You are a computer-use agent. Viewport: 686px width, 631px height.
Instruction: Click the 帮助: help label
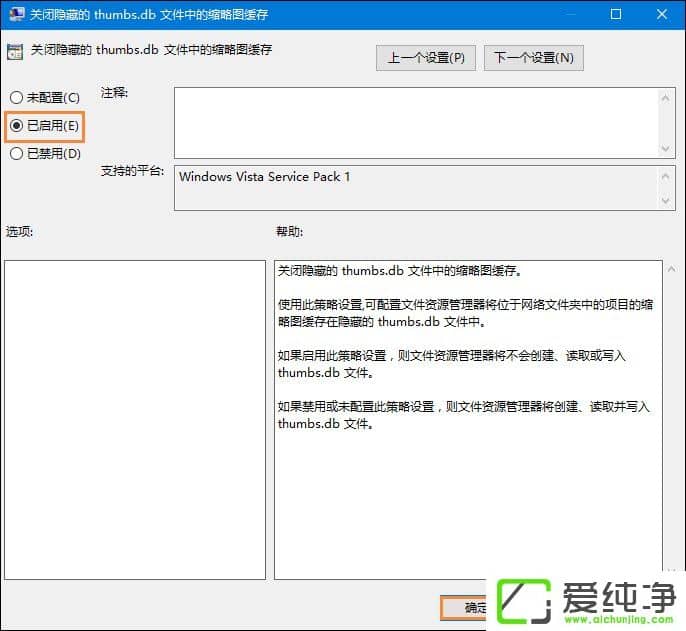pyautogui.click(x=289, y=231)
